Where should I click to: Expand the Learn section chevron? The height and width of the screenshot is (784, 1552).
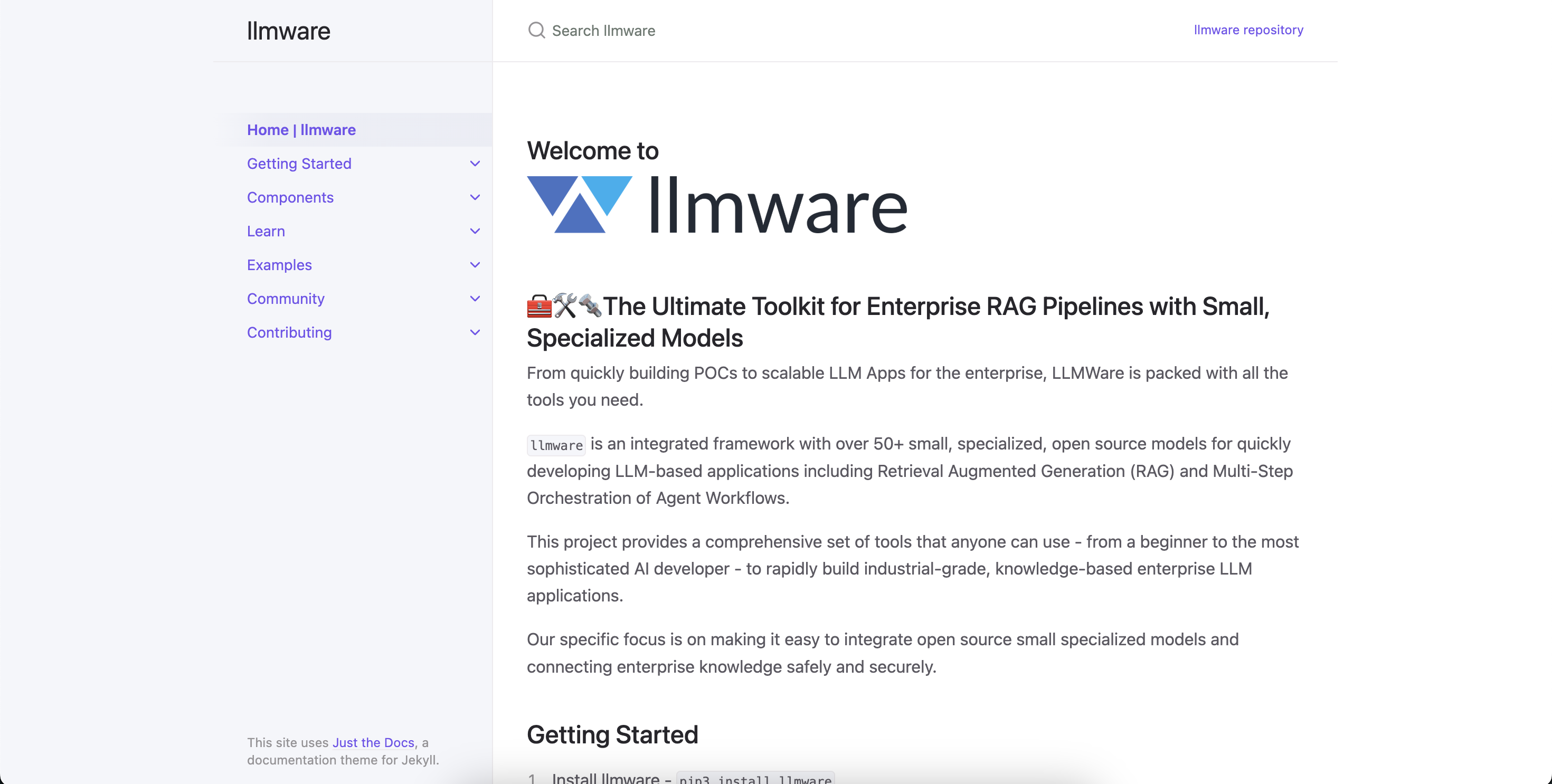click(x=475, y=231)
